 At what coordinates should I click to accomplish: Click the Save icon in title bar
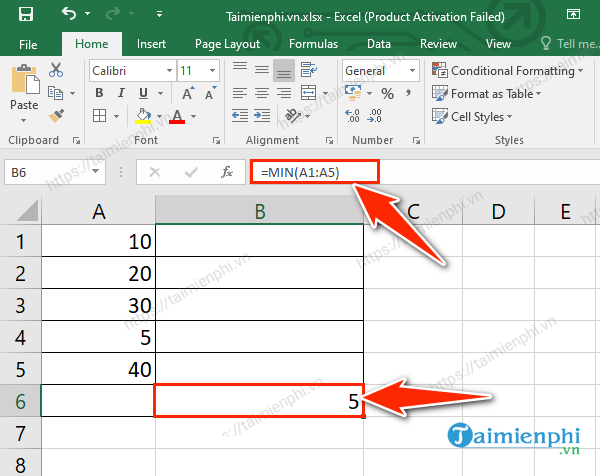pos(26,14)
